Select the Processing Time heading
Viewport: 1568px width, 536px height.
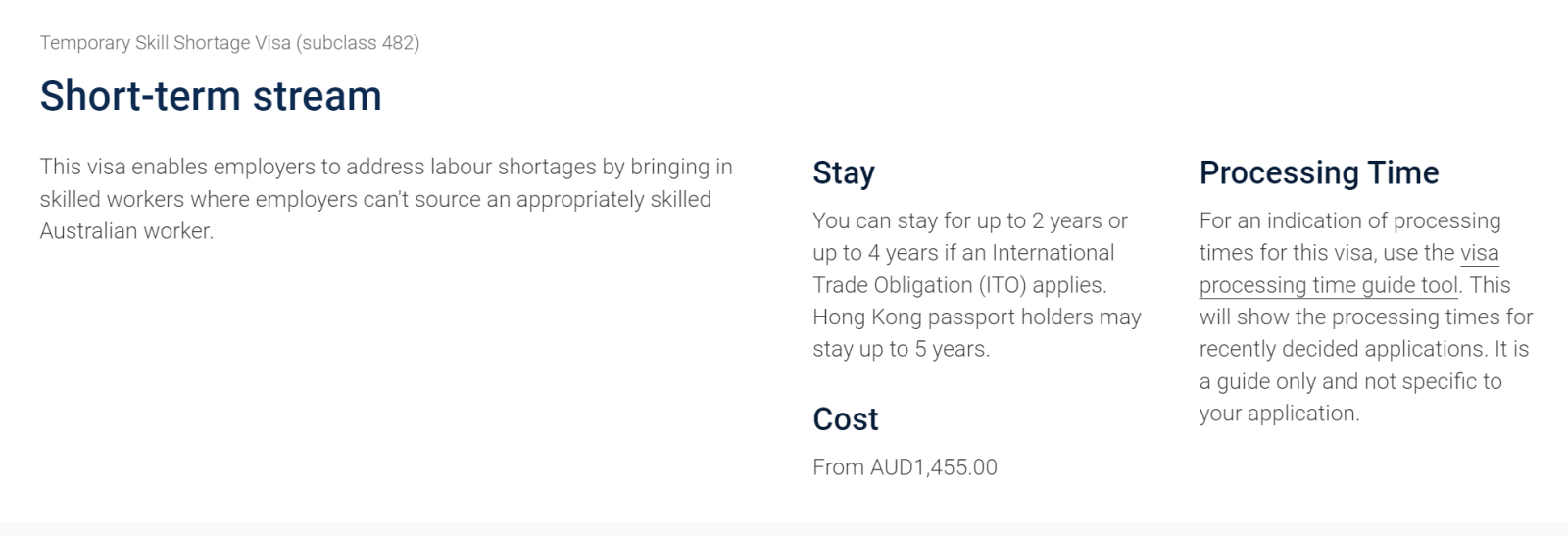[1318, 172]
